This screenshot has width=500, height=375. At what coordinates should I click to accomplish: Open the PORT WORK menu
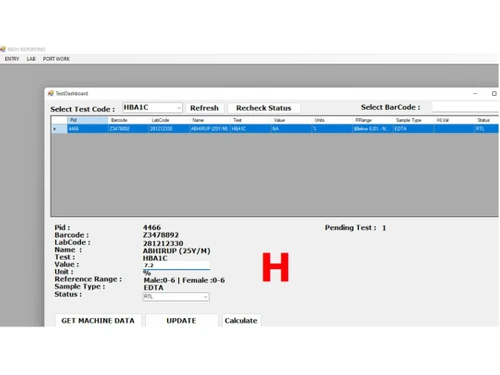pyautogui.click(x=56, y=59)
